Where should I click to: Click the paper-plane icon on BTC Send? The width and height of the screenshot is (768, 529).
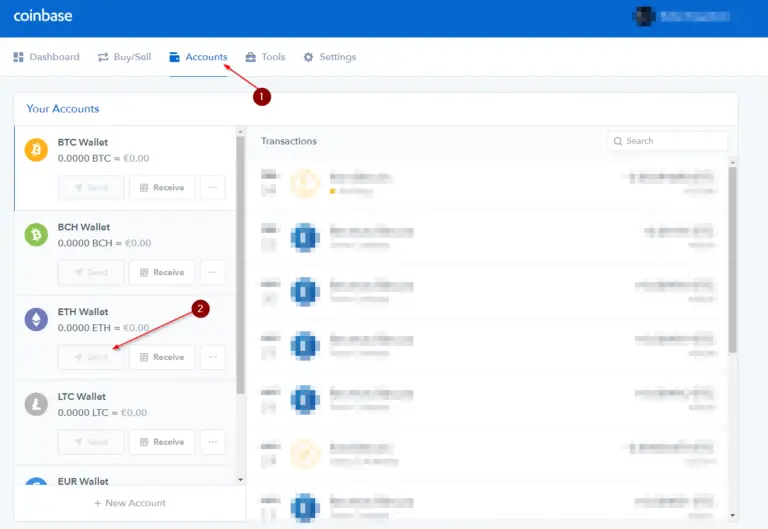point(78,188)
